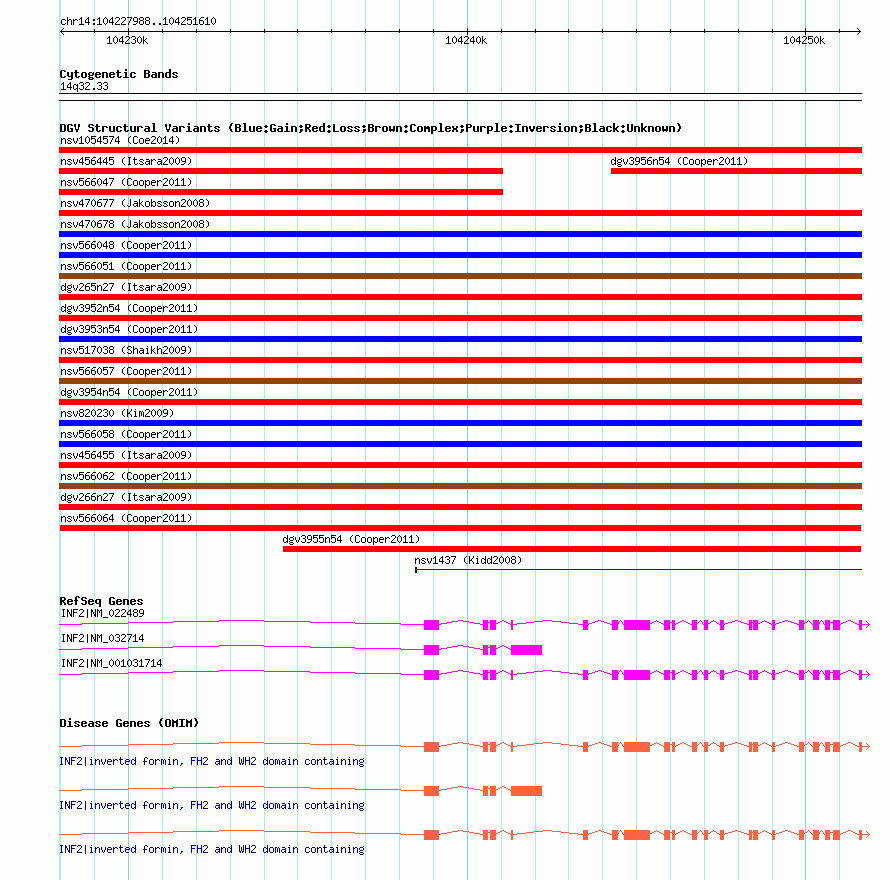
Task: Click the nsv566047 red loss bar
Action: point(281,192)
